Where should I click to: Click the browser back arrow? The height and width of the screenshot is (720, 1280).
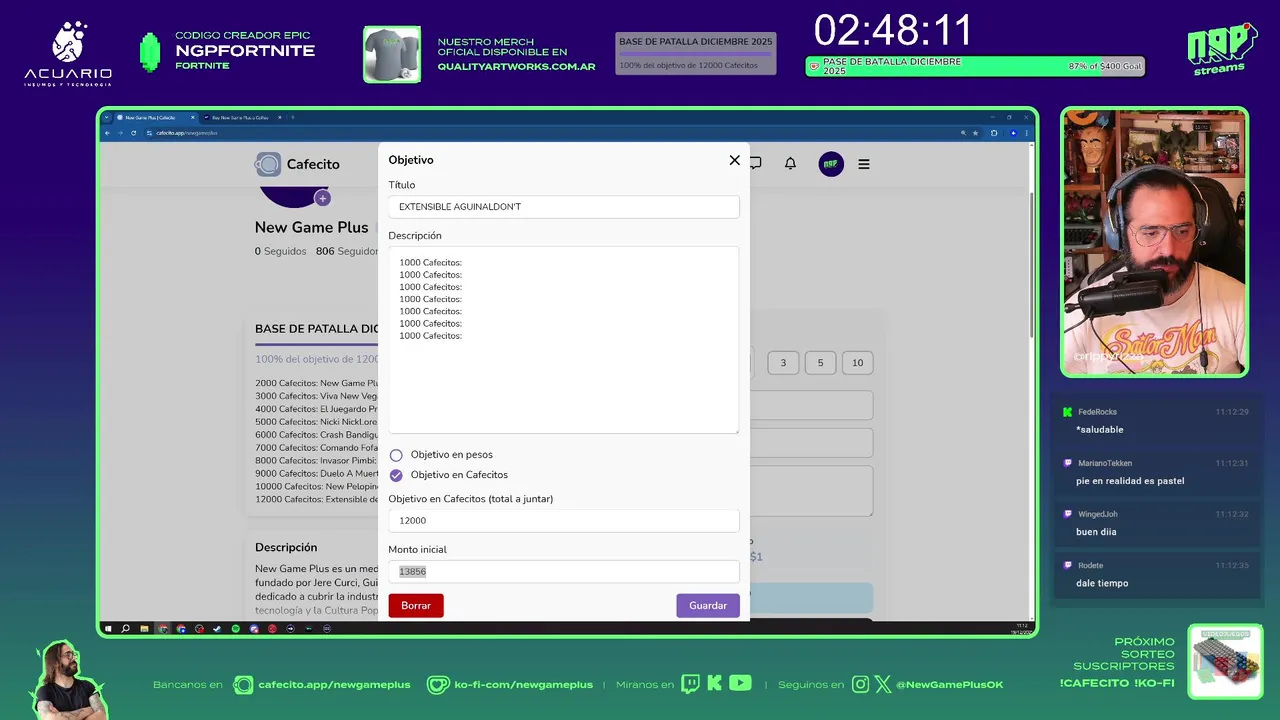pos(107,133)
